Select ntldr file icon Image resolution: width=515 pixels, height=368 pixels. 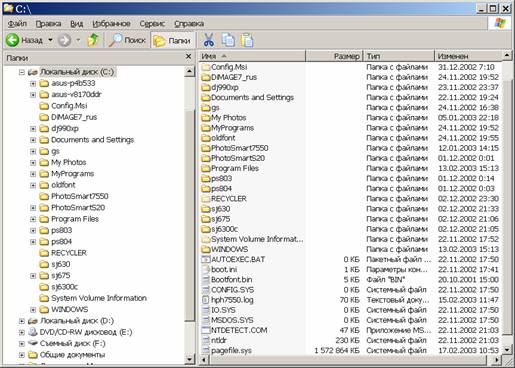(x=205, y=340)
